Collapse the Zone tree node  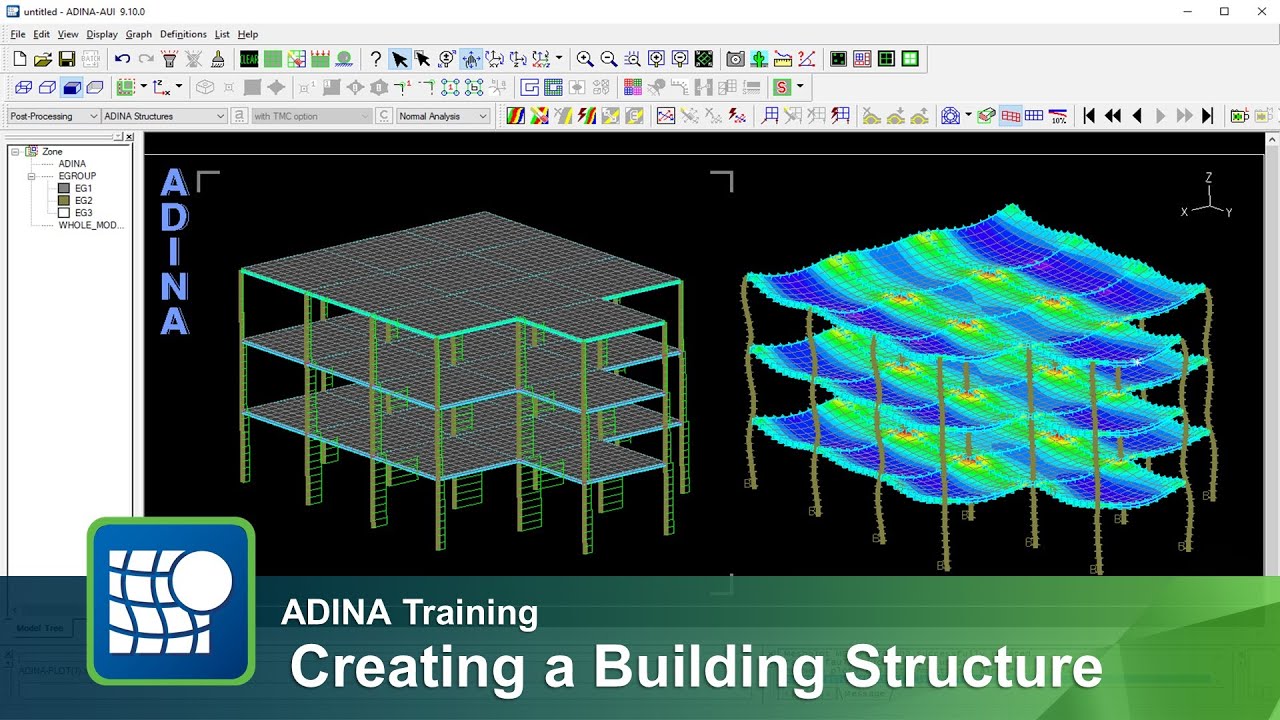coord(15,152)
